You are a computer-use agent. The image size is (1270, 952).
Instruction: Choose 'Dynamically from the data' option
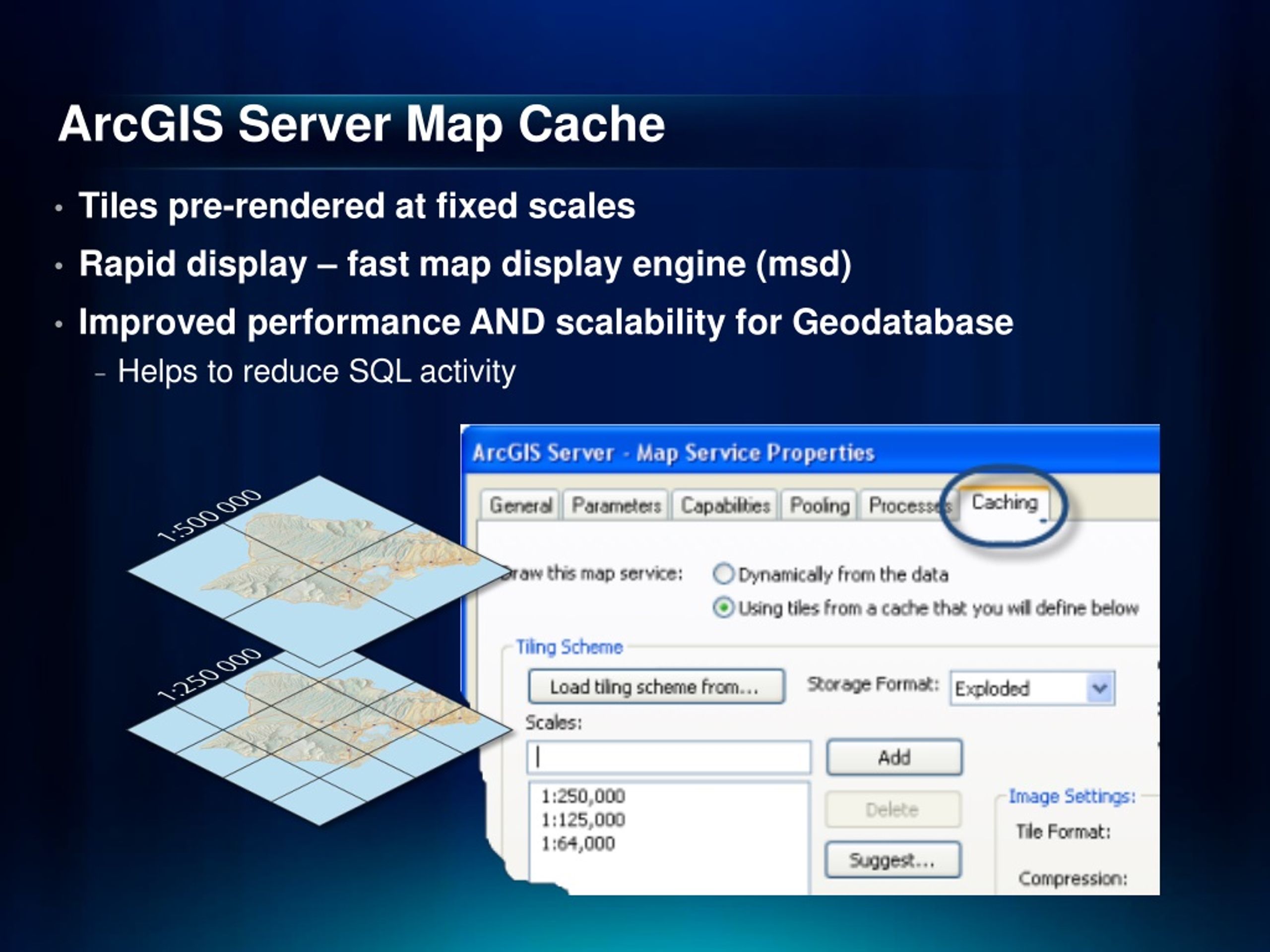pyautogui.click(x=830, y=574)
